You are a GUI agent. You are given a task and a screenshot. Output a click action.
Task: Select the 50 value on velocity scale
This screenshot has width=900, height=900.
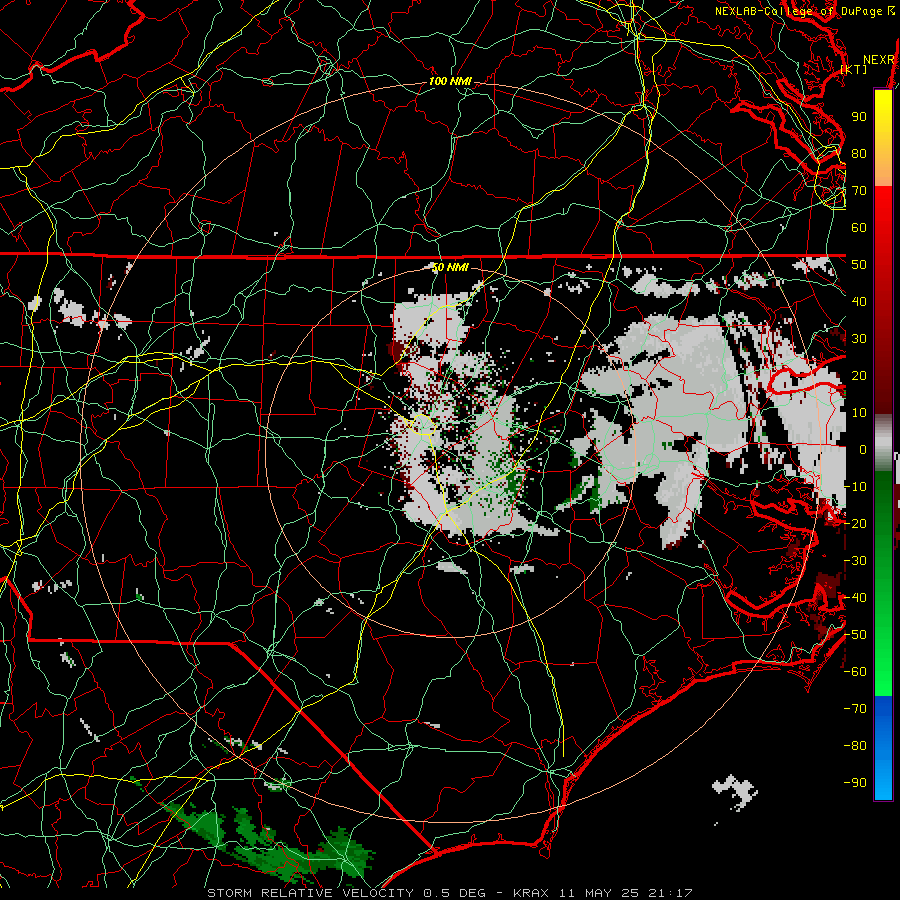(x=859, y=265)
